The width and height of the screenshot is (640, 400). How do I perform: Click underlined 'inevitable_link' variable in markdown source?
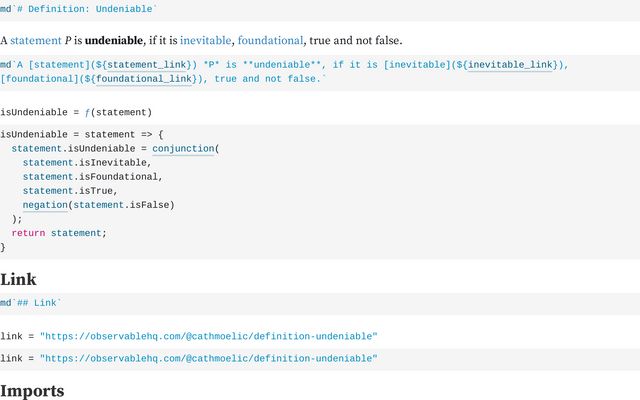pyautogui.click(x=510, y=65)
